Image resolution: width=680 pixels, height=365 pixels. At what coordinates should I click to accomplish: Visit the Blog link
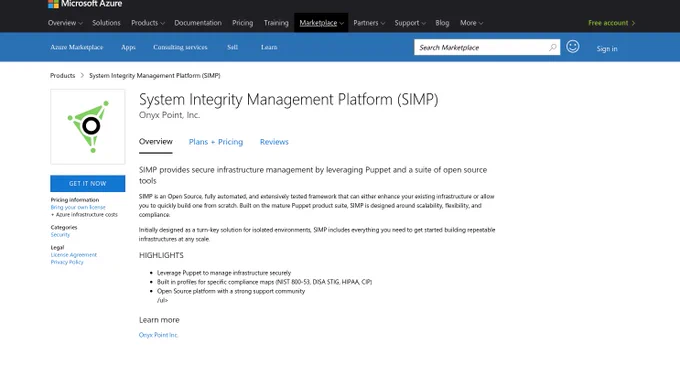(442, 23)
